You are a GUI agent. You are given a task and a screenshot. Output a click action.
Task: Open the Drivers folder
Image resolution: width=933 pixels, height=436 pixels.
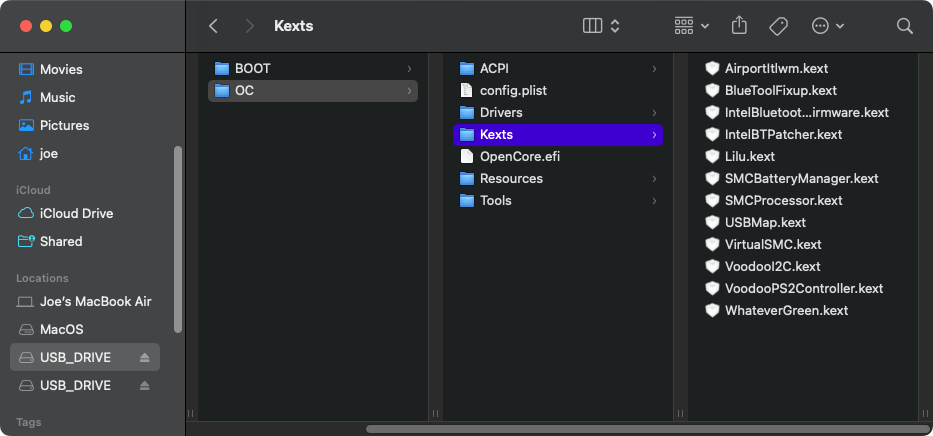tap(558, 112)
